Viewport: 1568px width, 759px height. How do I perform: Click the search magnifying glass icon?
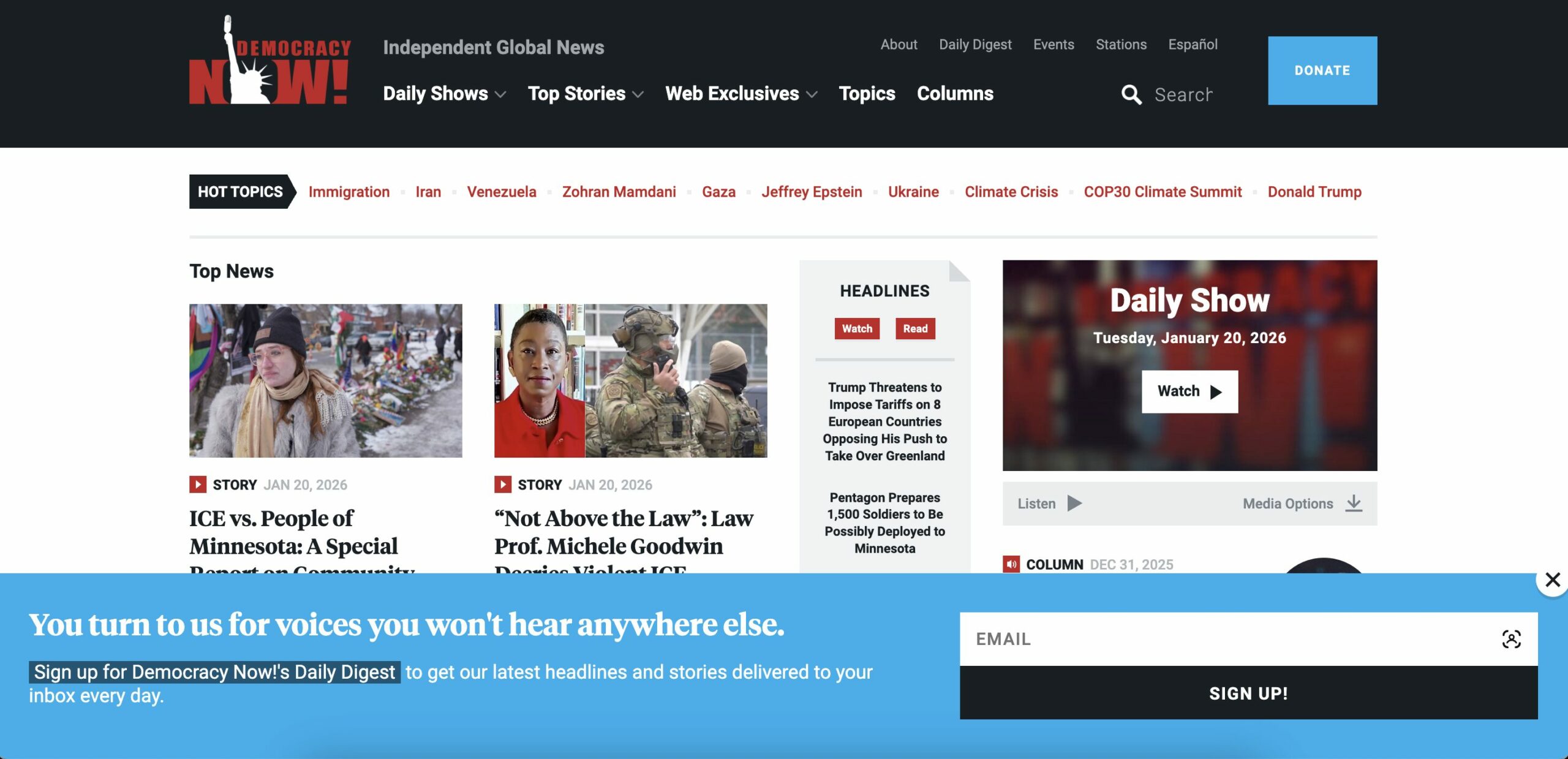tap(1131, 95)
